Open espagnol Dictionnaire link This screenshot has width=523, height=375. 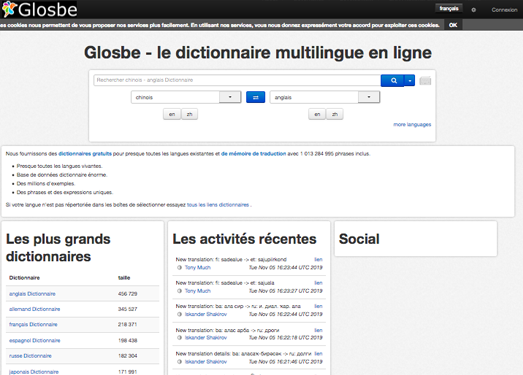tap(35, 341)
